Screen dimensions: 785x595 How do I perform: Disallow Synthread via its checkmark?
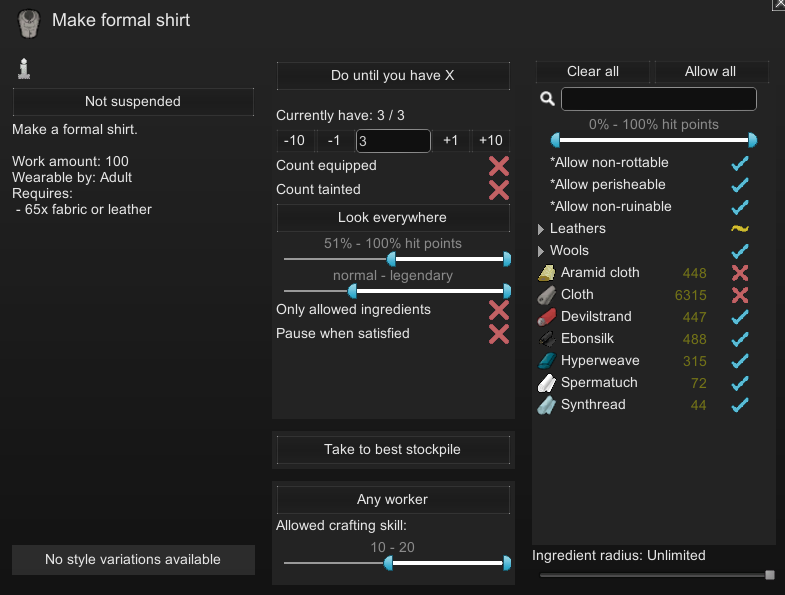tap(740, 405)
